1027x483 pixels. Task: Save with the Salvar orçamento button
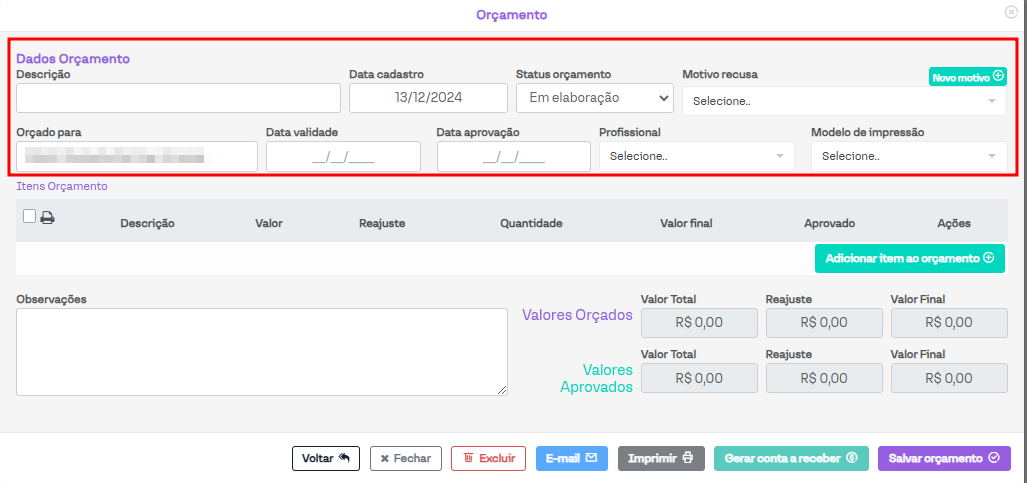(x=944, y=458)
